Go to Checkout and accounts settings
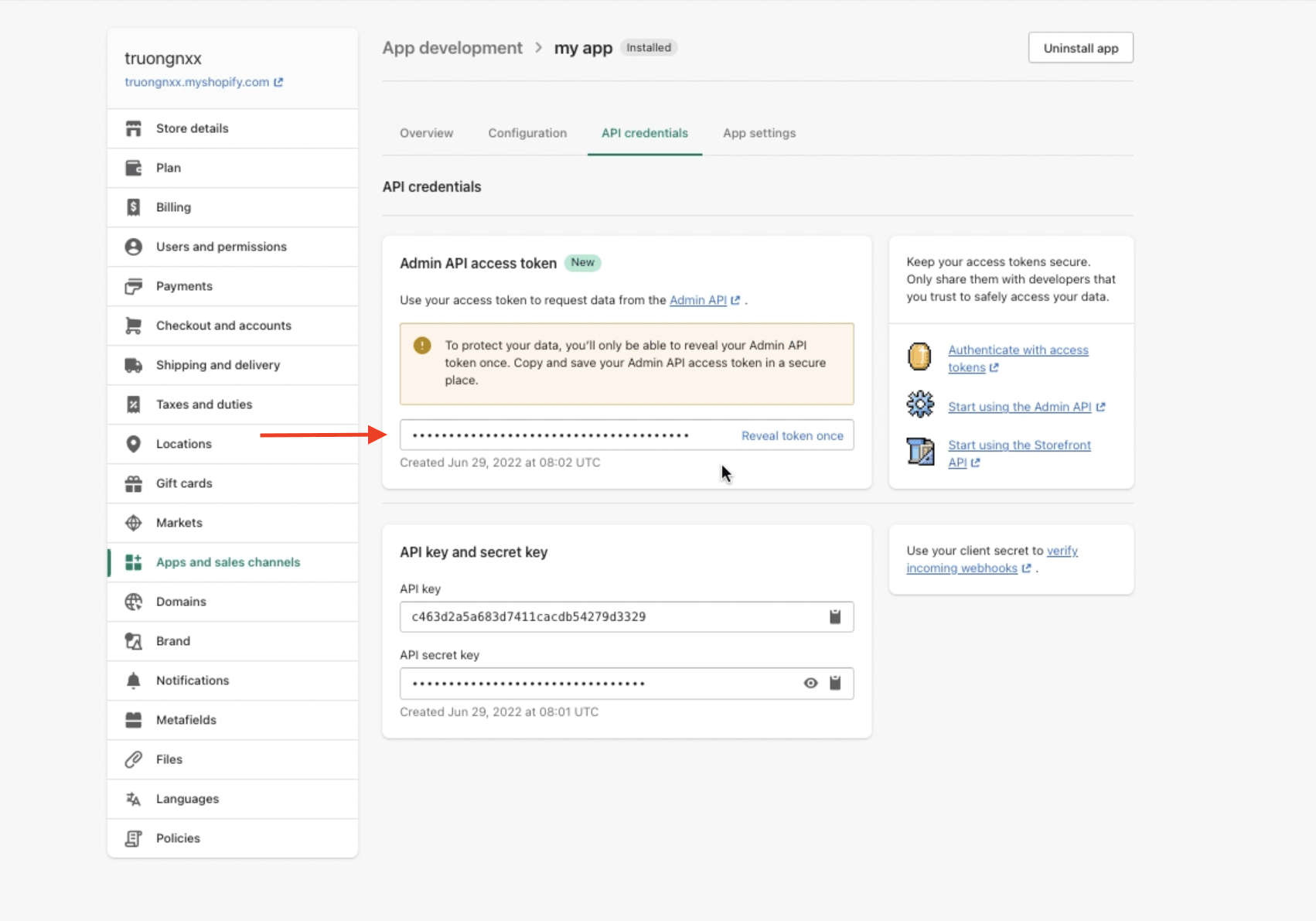Image resolution: width=1316 pixels, height=921 pixels. [x=233, y=326]
